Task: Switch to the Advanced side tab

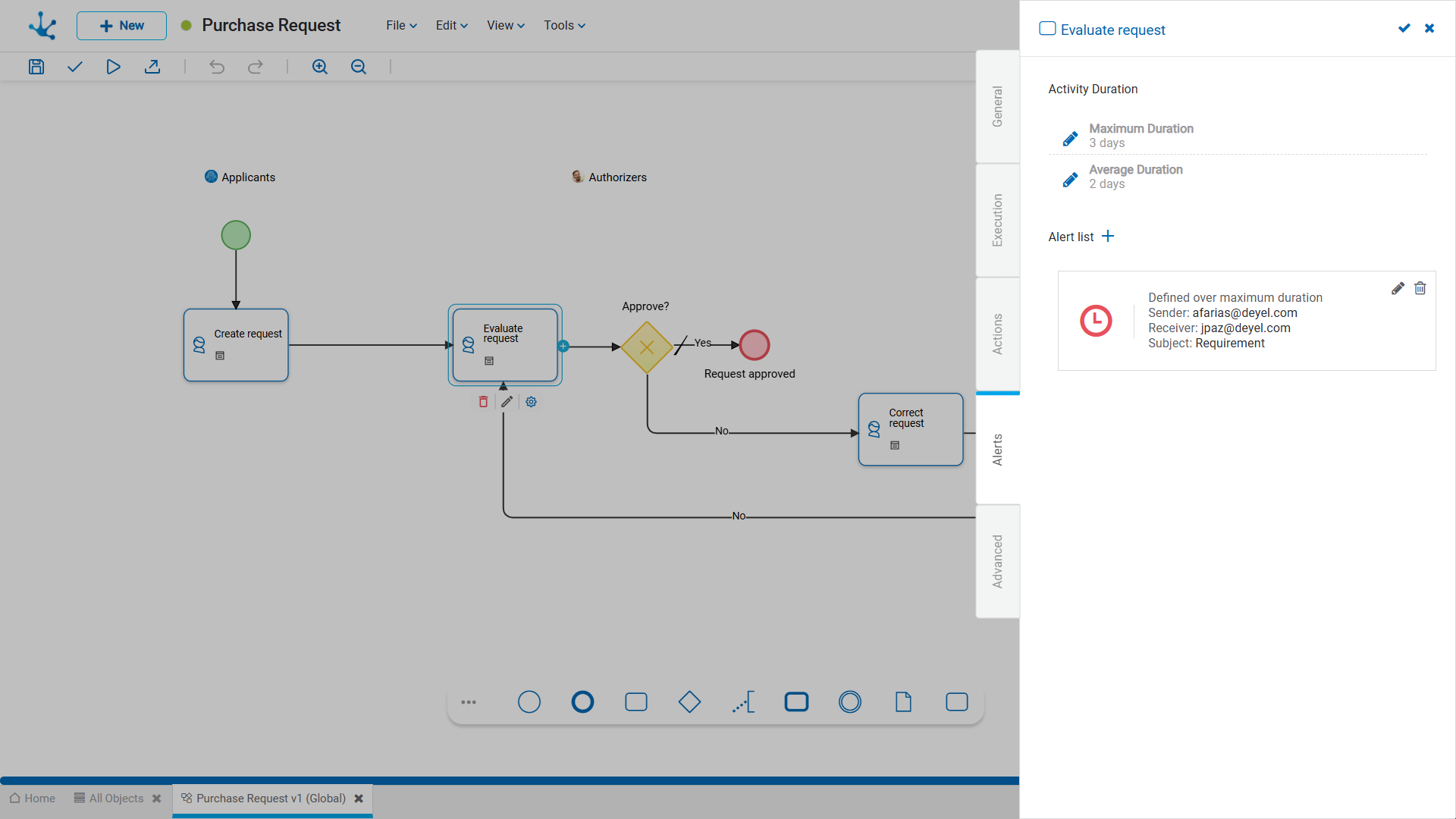Action: click(x=997, y=561)
